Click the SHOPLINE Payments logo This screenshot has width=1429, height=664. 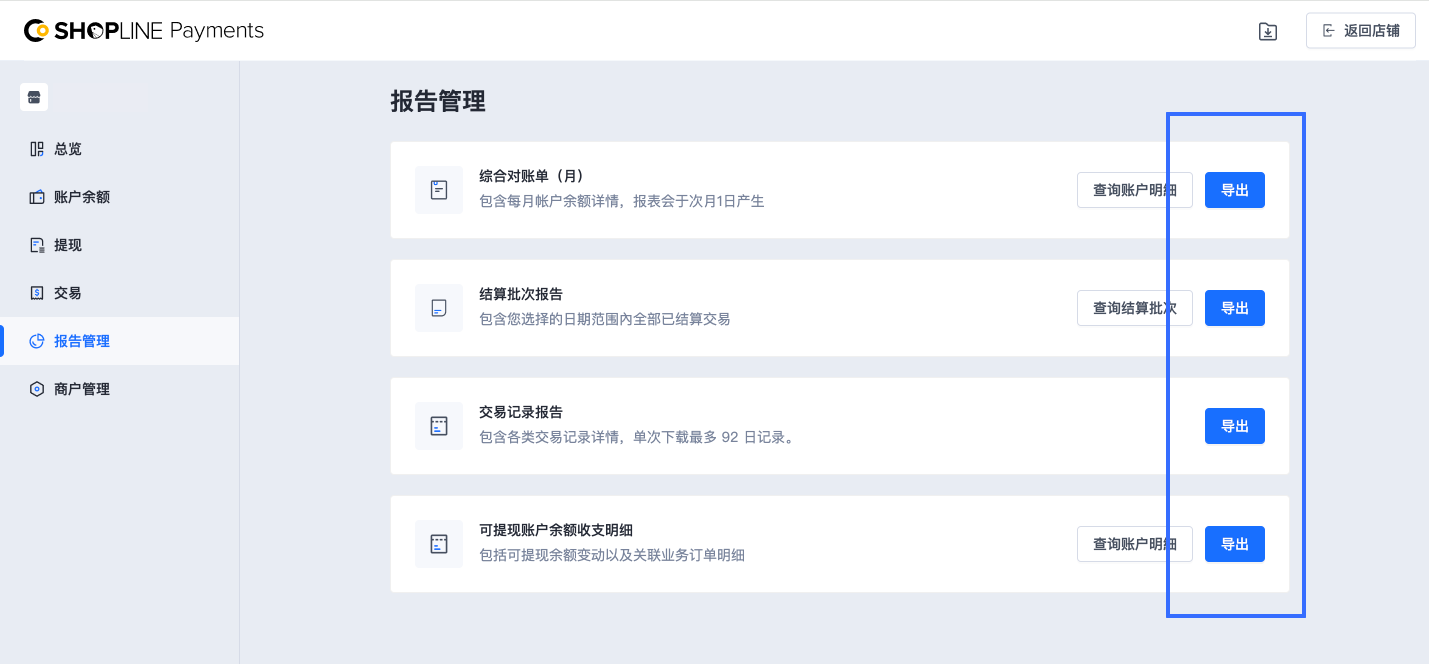[144, 31]
